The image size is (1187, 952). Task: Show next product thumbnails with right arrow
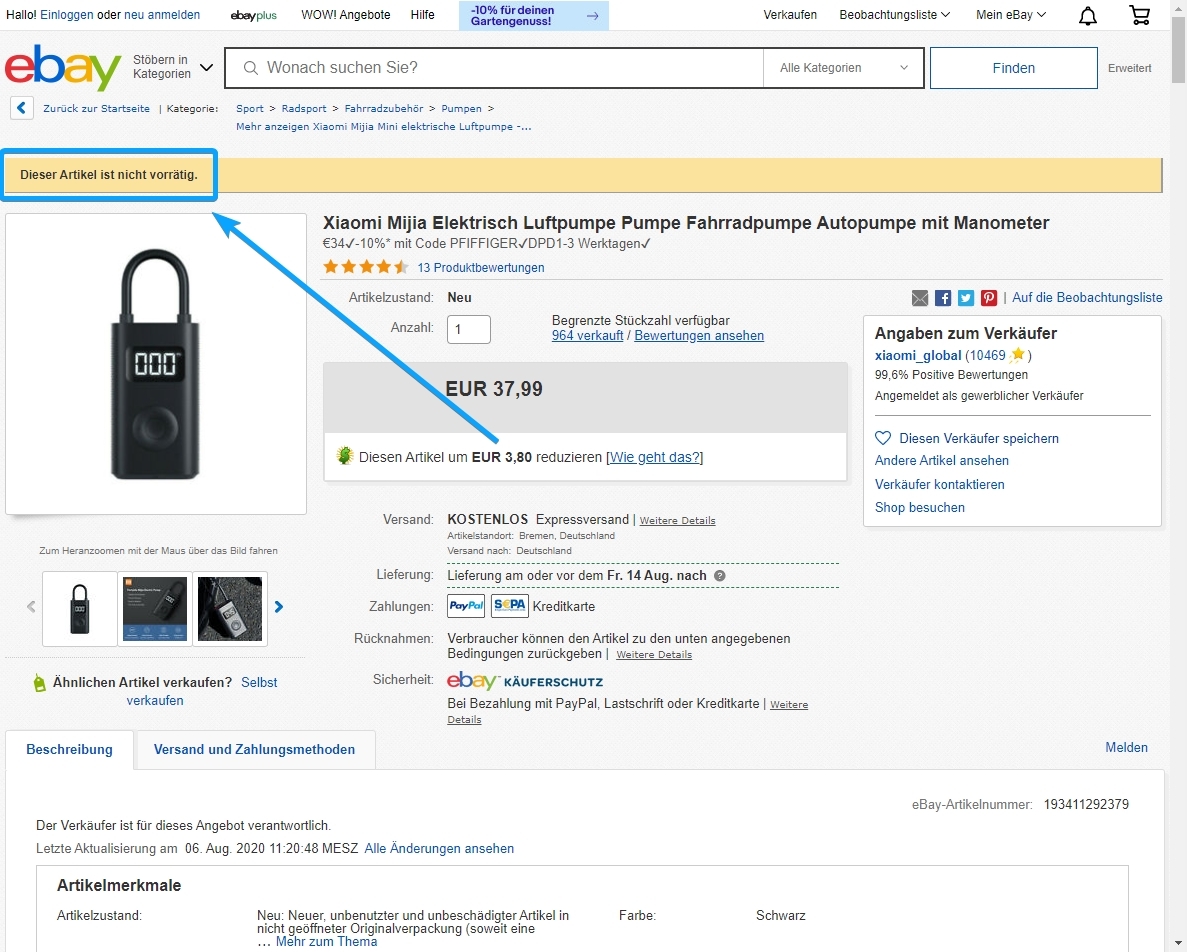(279, 607)
